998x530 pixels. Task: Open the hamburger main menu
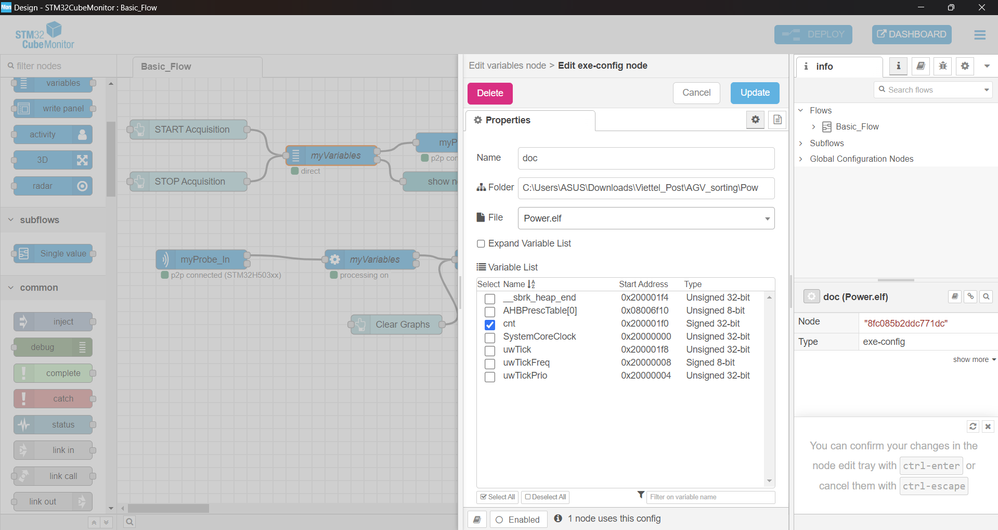980,35
